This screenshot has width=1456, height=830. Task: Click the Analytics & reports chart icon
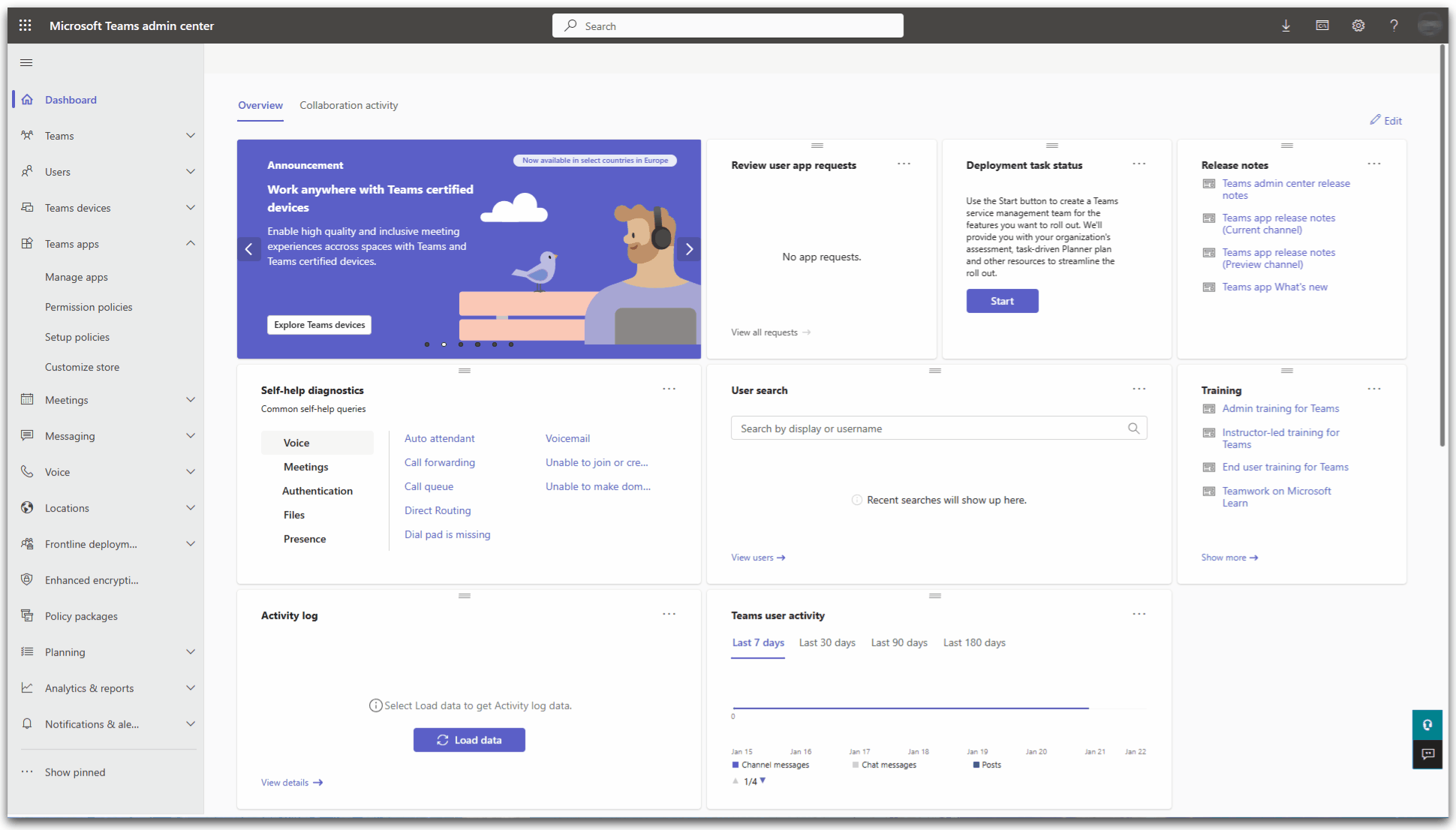point(27,688)
